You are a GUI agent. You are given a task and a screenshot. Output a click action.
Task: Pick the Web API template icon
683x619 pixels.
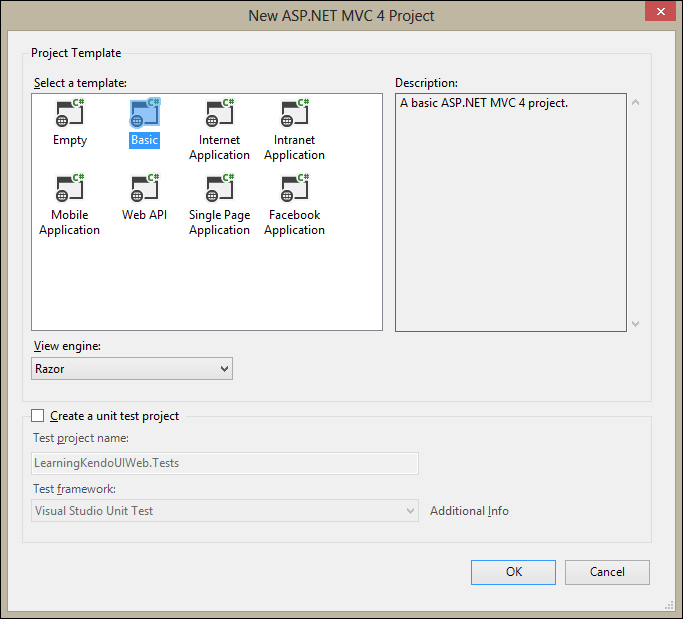click(x=145, y=188)
